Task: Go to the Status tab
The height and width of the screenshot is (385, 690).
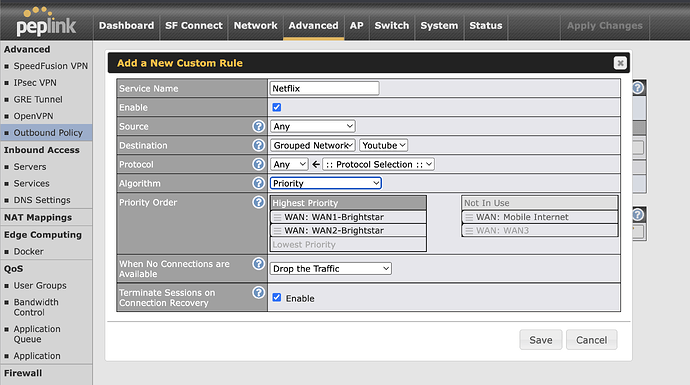Action: [x=486, y=26]
